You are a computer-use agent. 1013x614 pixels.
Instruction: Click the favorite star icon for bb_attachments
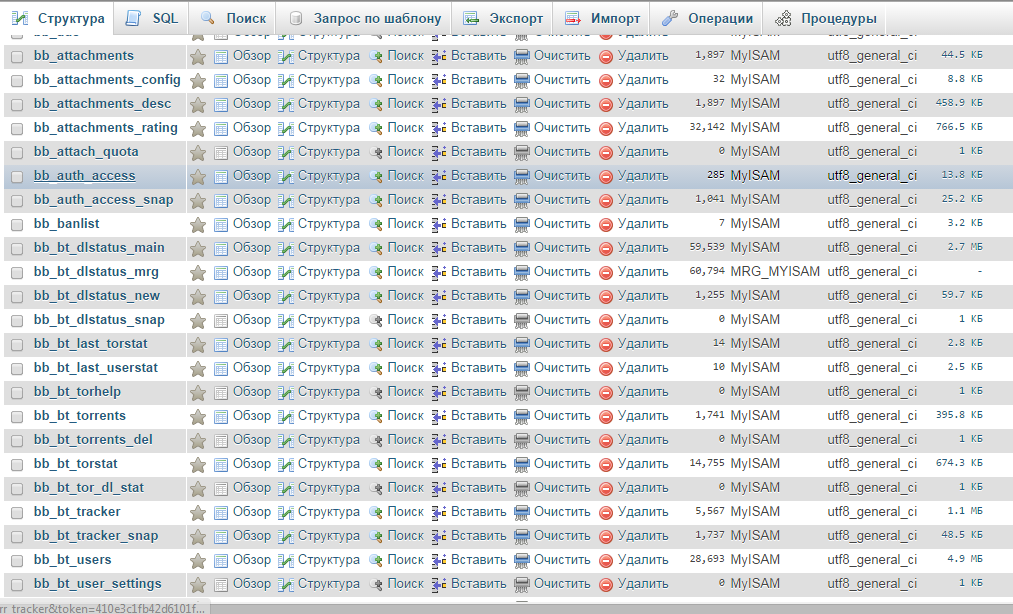click(198, 56)
